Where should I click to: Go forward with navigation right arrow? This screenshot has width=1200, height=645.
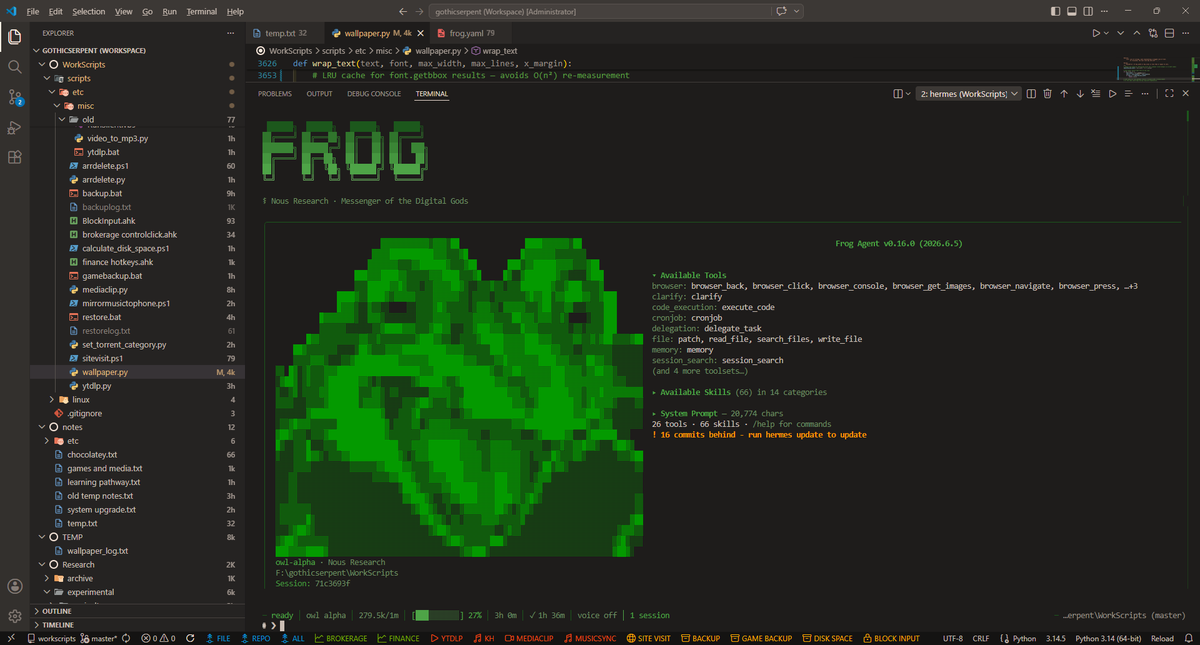click(x=420, y=11)
